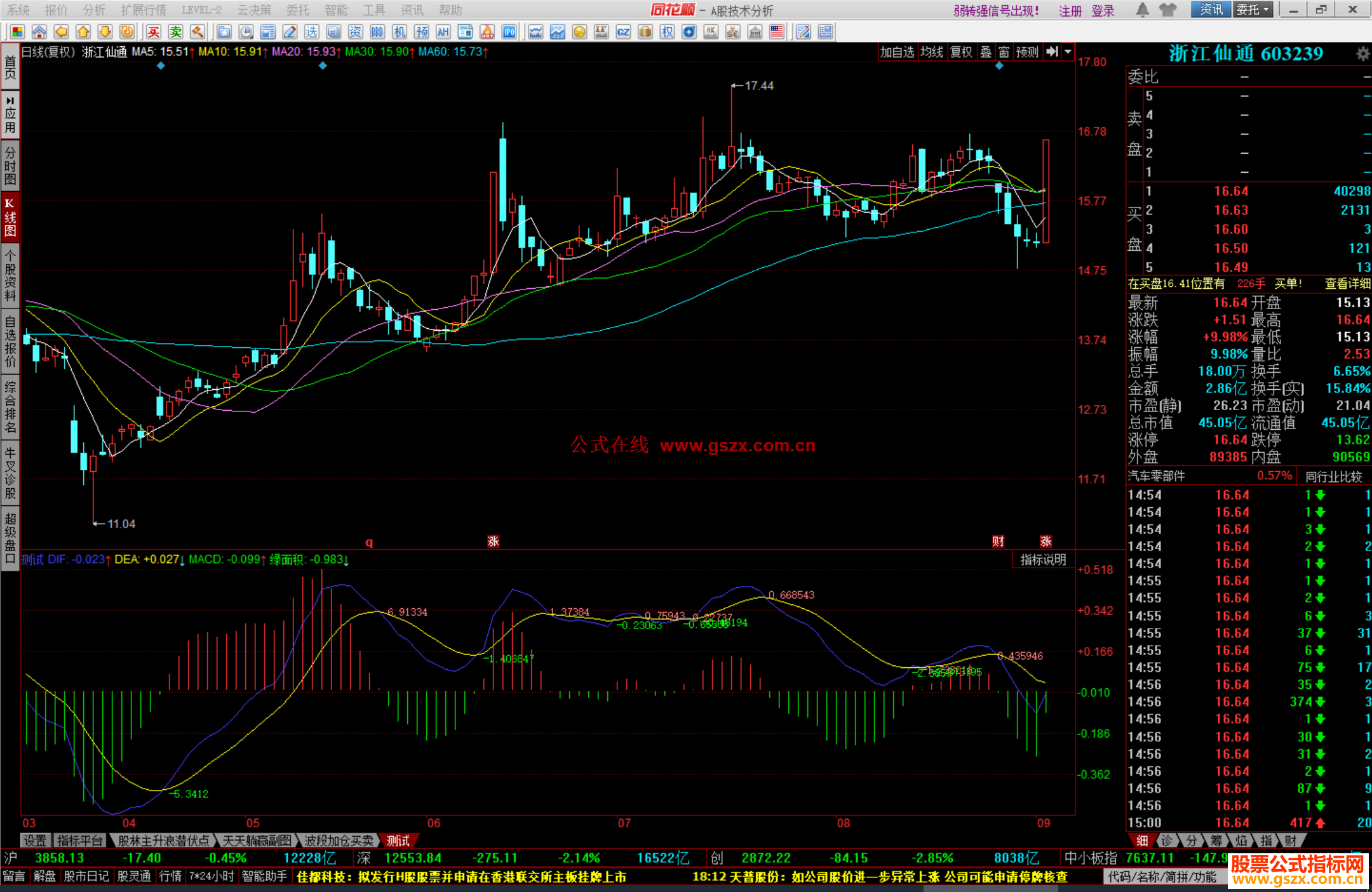Click the green 卖 (sell) toolbar icon
Screen dimensions: 1372x892
coord(176,32)
